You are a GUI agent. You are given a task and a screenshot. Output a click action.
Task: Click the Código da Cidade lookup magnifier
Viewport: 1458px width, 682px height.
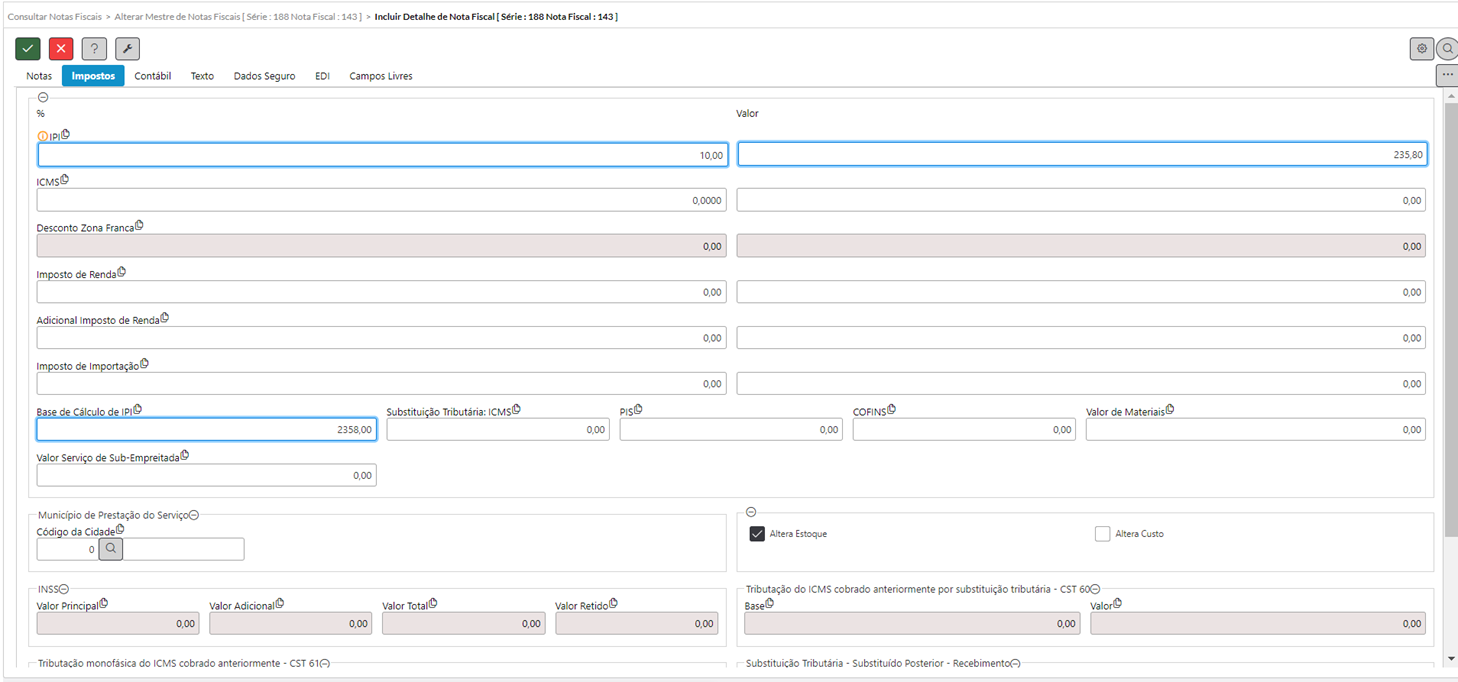pos(110,549)
